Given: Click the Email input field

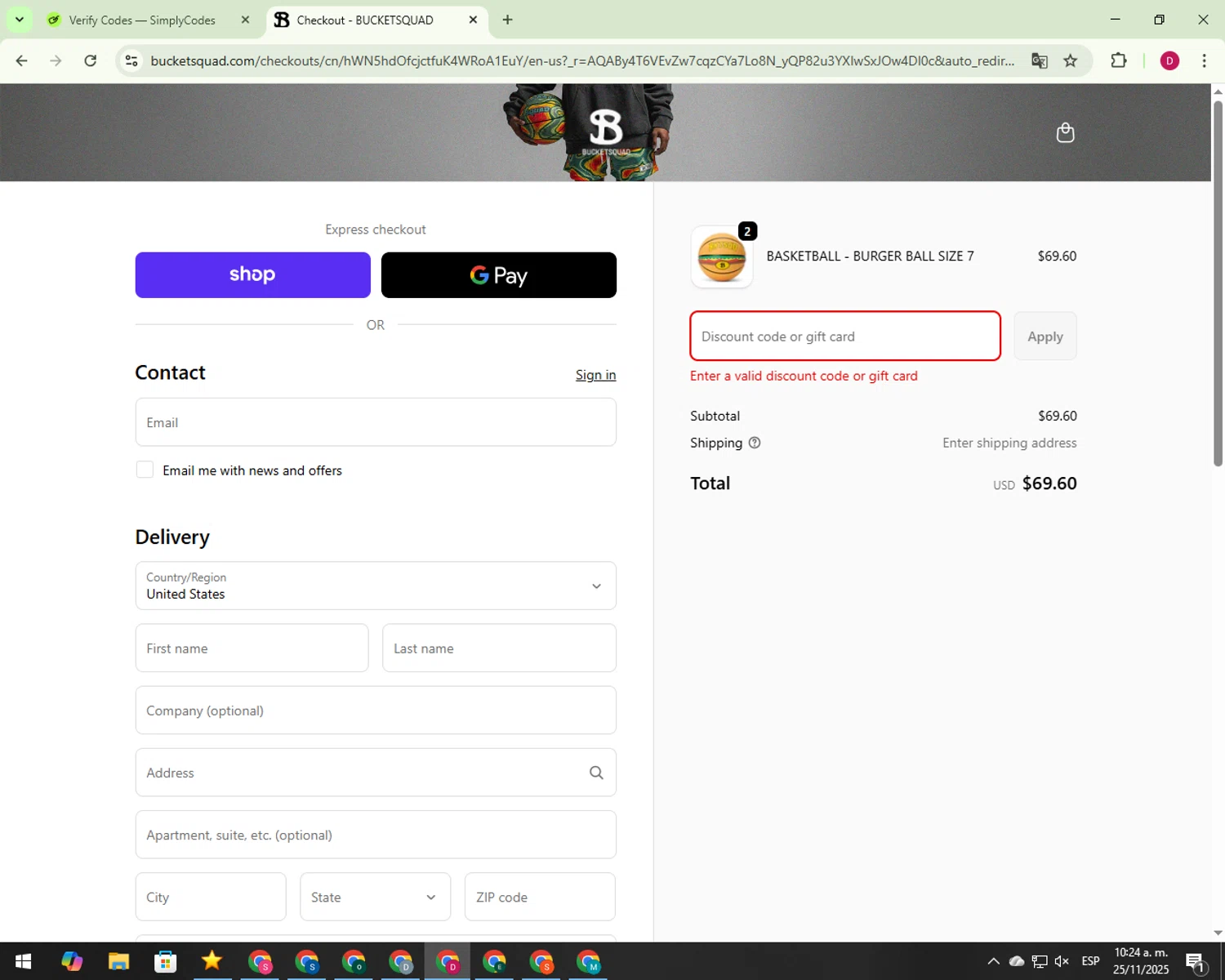Looking at the screenshot, I should [x=376, y=422].
